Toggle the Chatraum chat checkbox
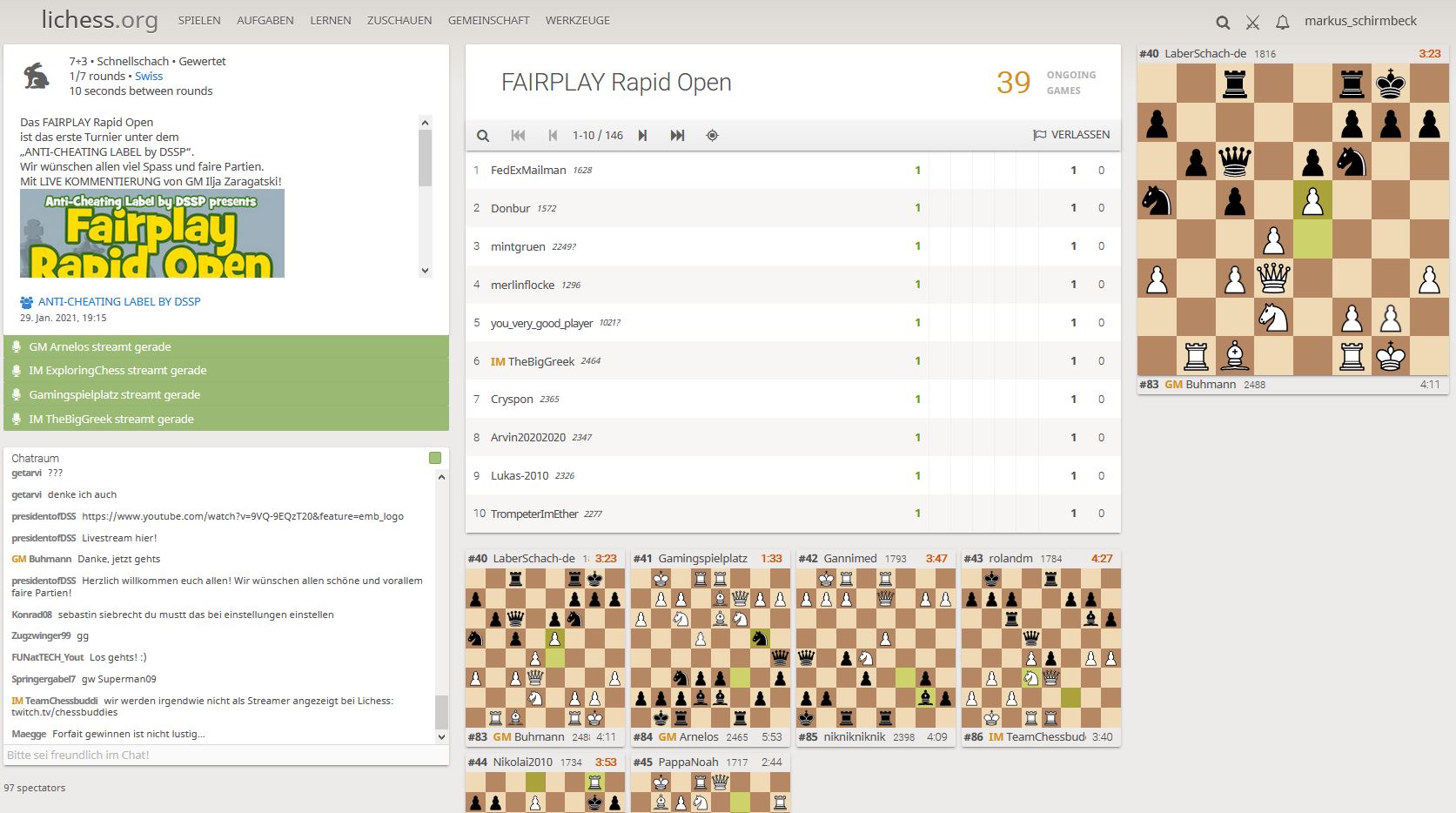1456x813 pixels. [435, 458]
